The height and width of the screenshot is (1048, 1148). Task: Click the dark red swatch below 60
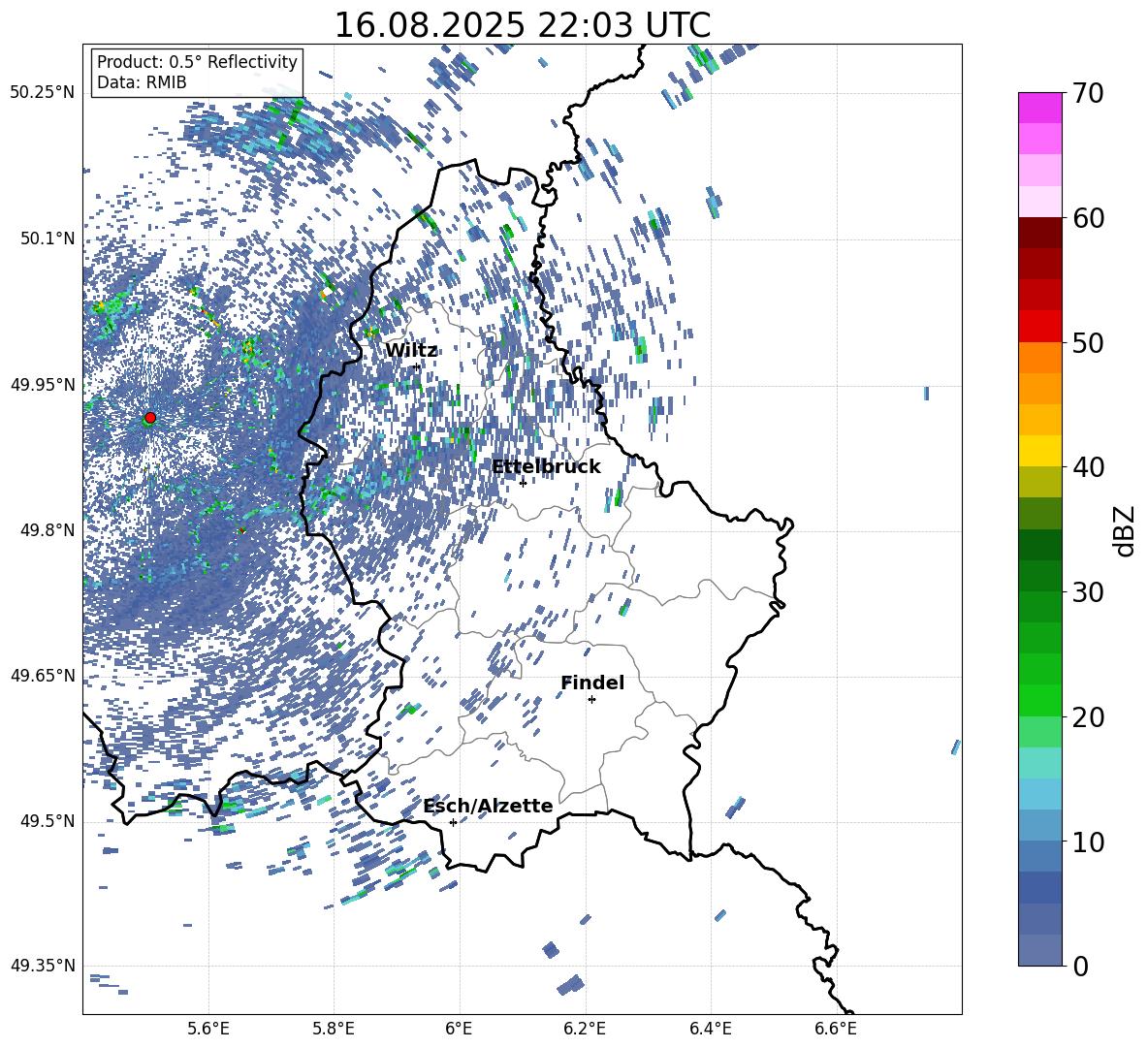tap(1040, 233)
